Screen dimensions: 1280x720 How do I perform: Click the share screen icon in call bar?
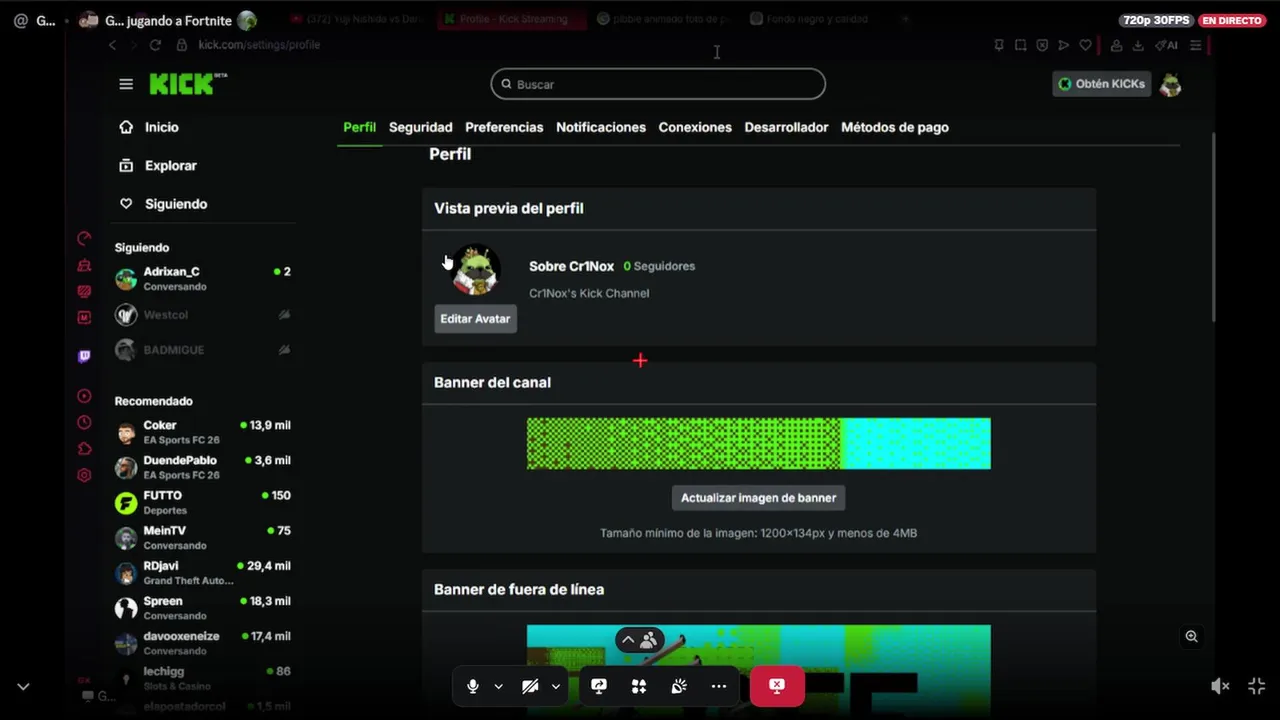click(599, 686)
